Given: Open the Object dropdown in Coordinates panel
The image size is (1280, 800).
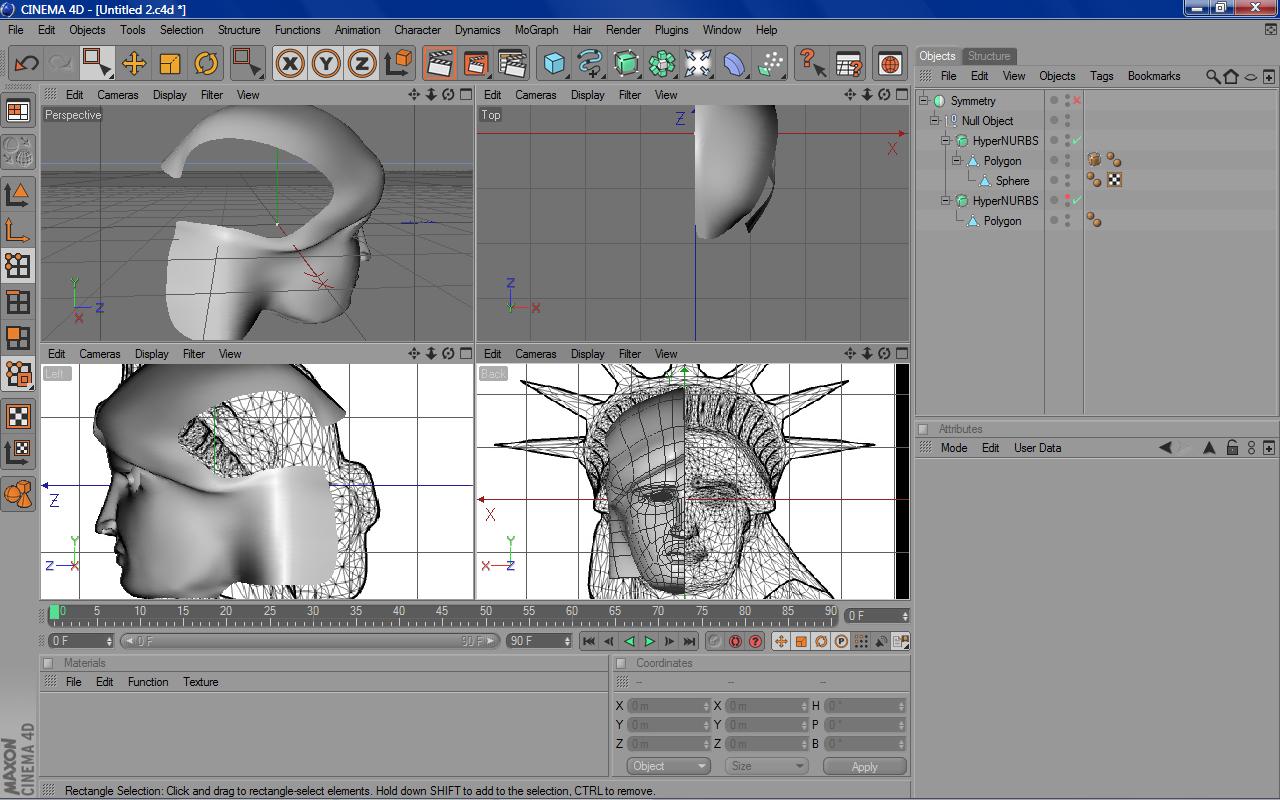Looking at the screenshot, I should pos(669,766).
